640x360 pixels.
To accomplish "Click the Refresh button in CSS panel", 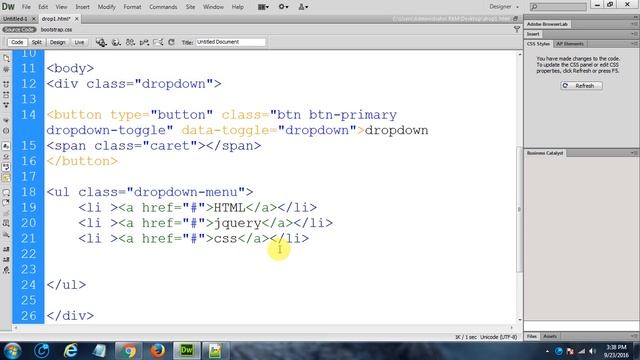I will point(581,86).
